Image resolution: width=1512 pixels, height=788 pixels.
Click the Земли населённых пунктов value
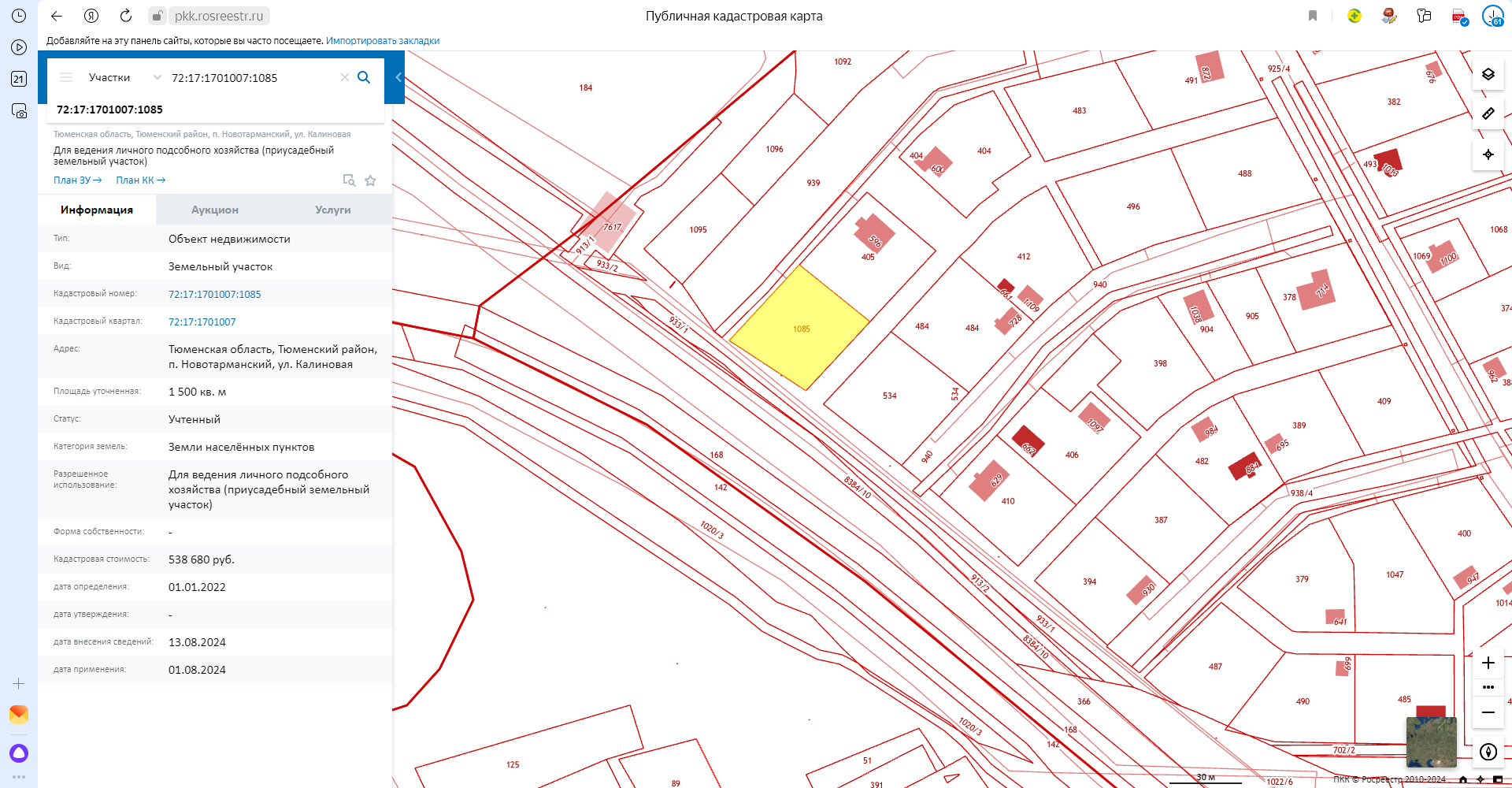[x=241, y=447]
